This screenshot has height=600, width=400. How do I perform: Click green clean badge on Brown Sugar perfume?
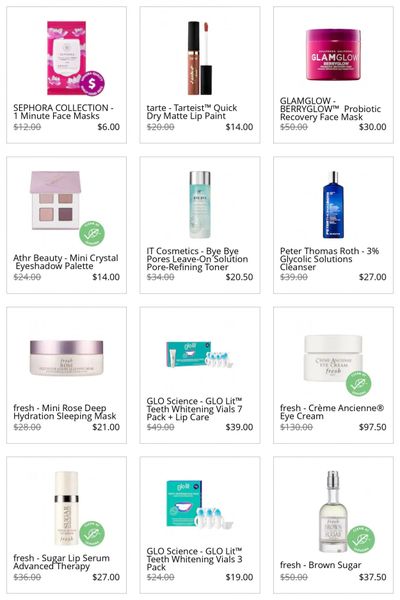pos(361,539)
